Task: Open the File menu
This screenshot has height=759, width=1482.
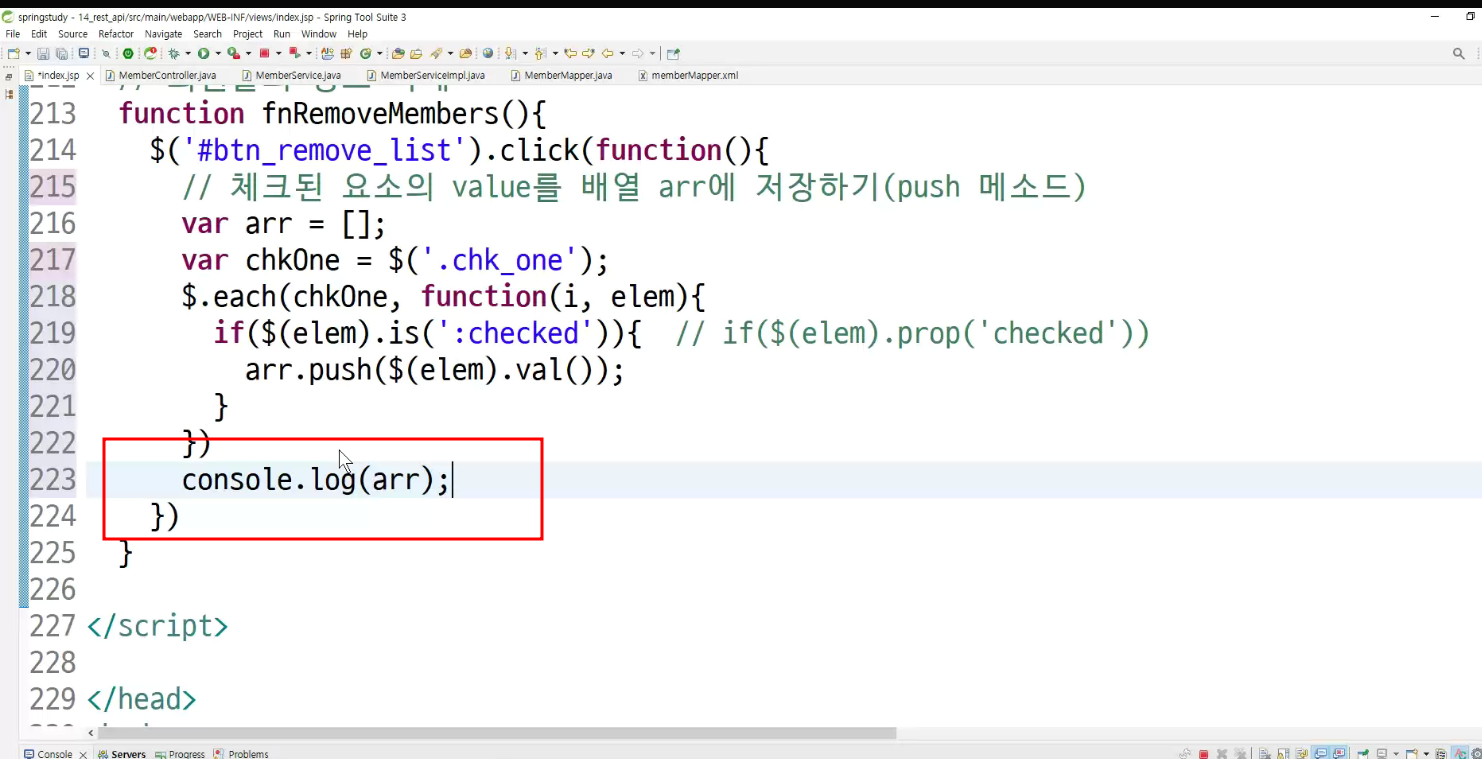Action: tap(13, 34)
